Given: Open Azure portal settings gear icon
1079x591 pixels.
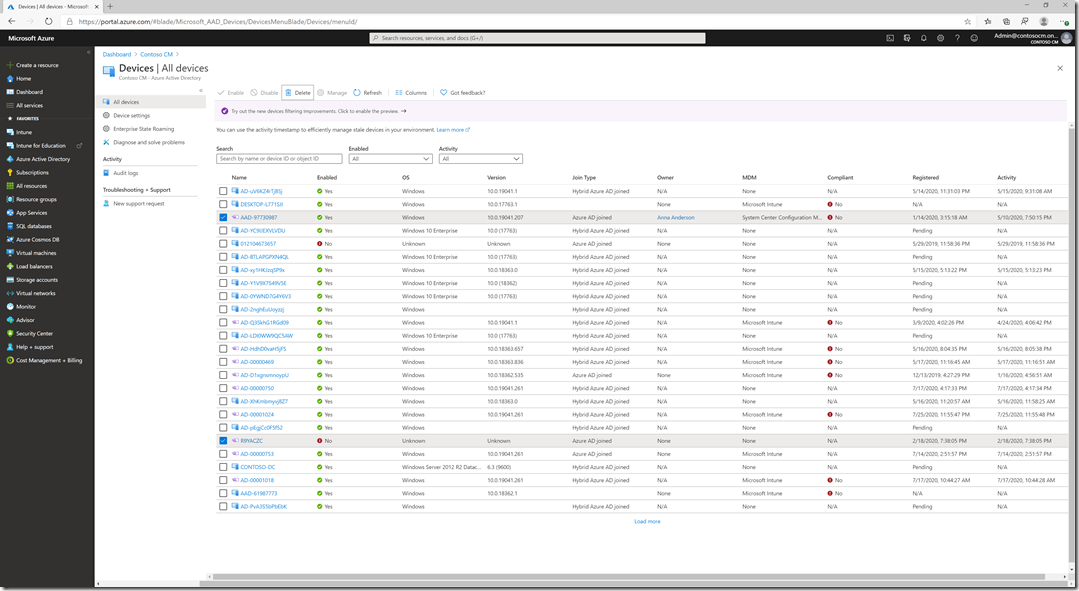Looking at the screenshot, I should point(939,37).
